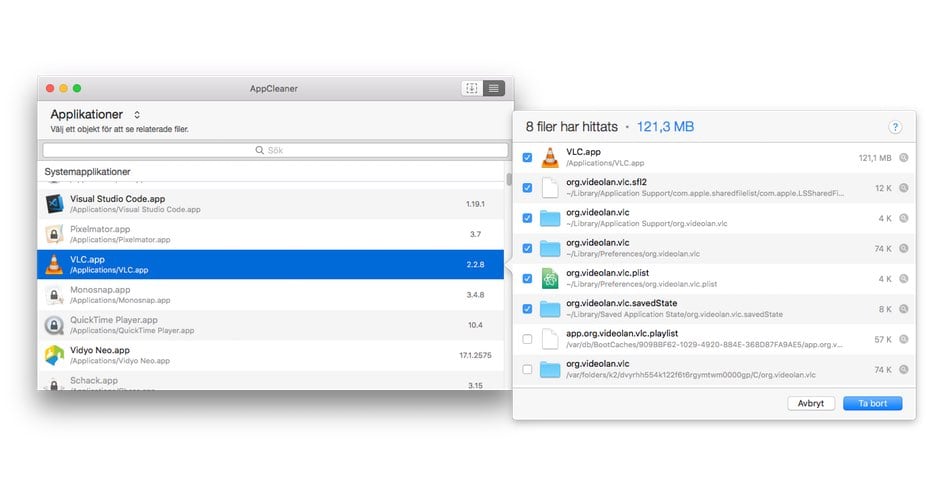Click the application list scrollbar
Screen dimensions: 950x500
point(509,179)
